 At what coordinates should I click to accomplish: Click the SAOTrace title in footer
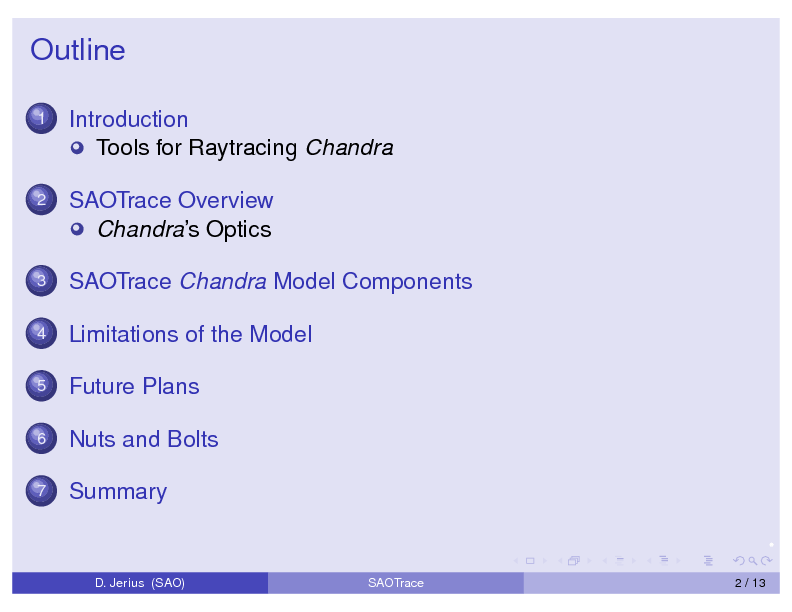(x=395, y=583)
